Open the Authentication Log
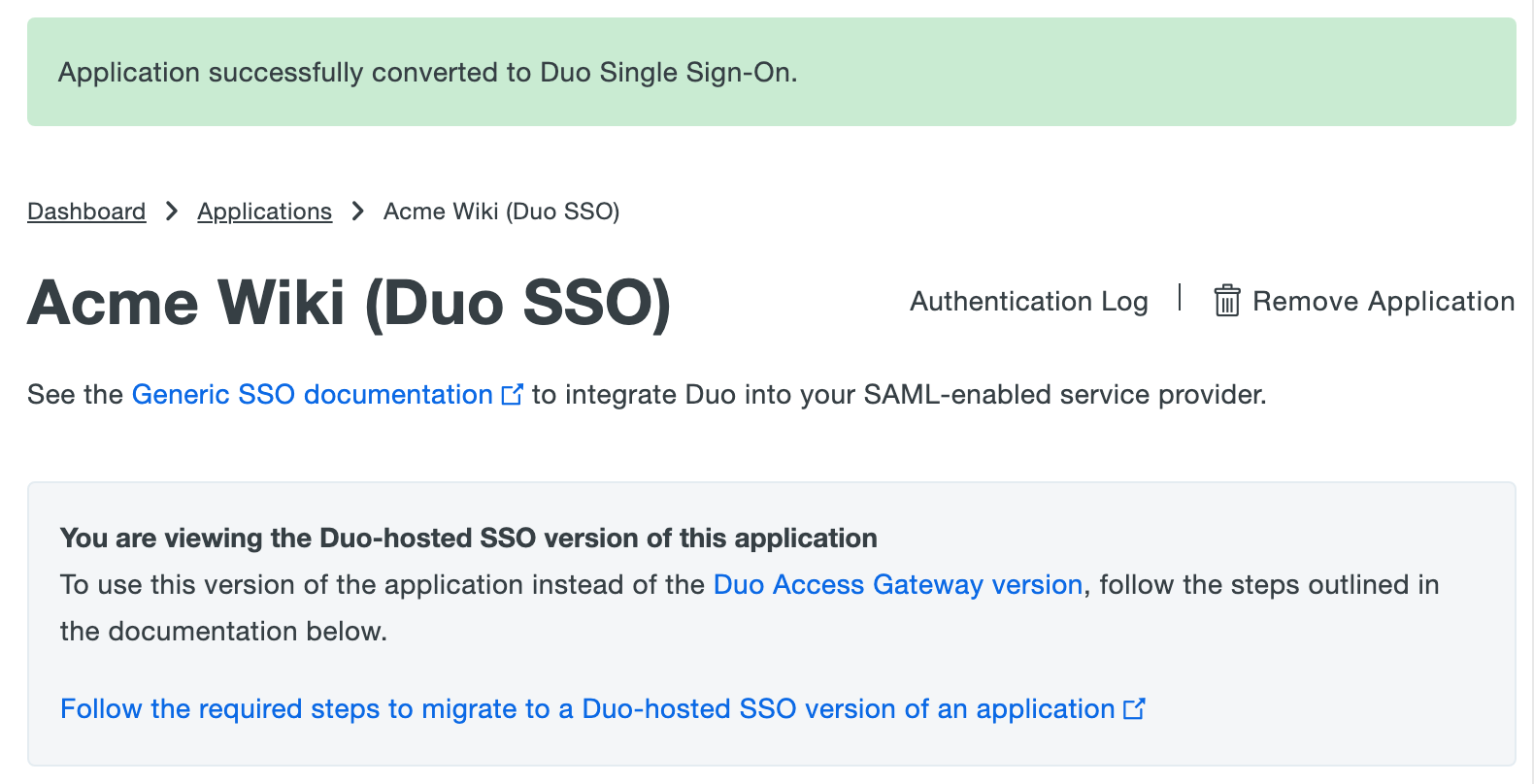 1029,302
